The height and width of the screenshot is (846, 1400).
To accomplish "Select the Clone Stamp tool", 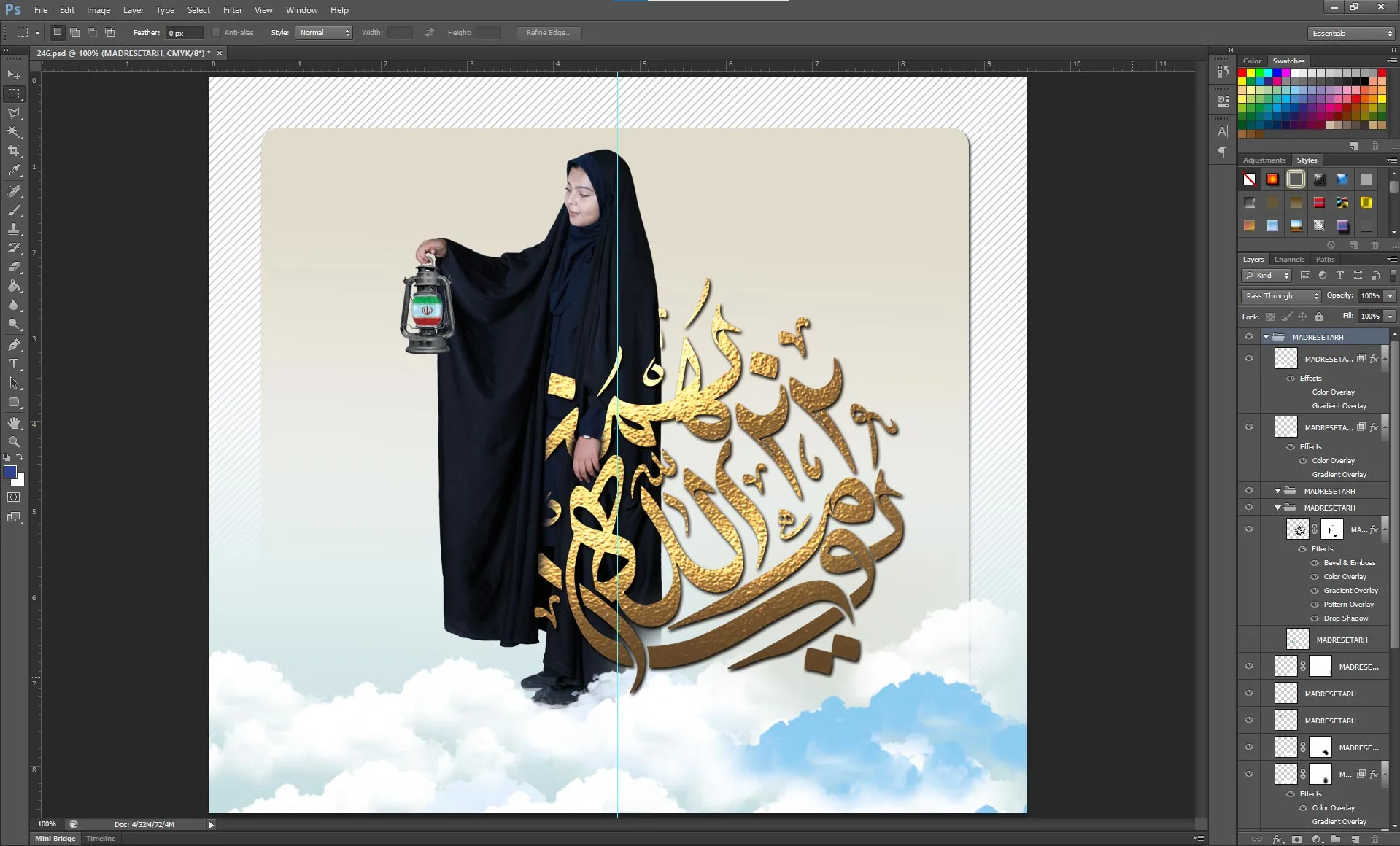I will 14,229.
